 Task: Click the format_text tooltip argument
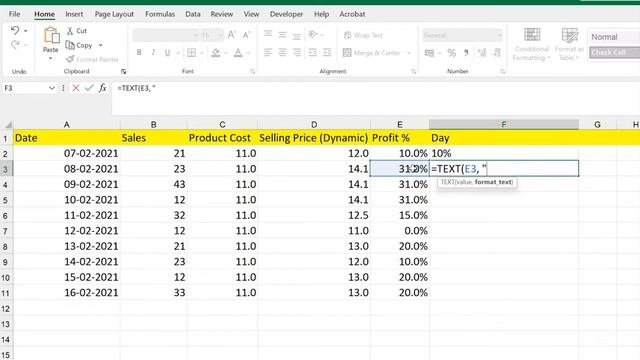point(493,182)
